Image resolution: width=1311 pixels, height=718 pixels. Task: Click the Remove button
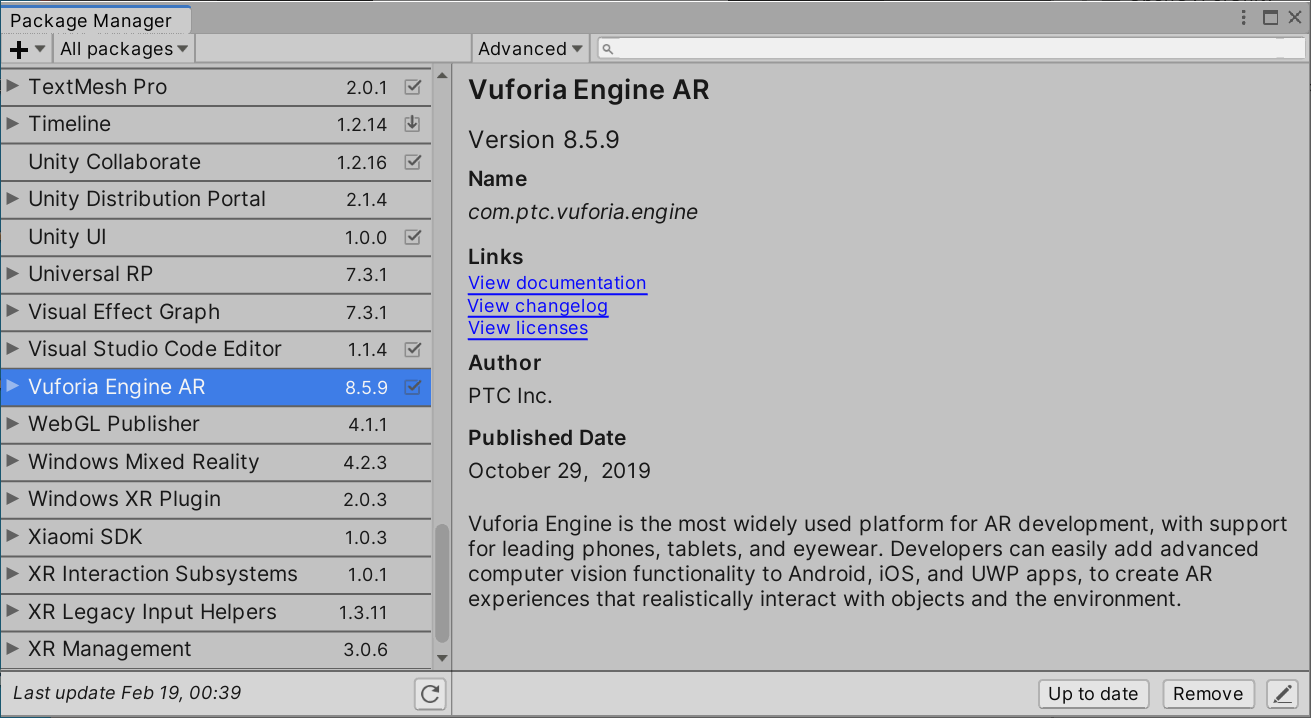coord(1208,694)
